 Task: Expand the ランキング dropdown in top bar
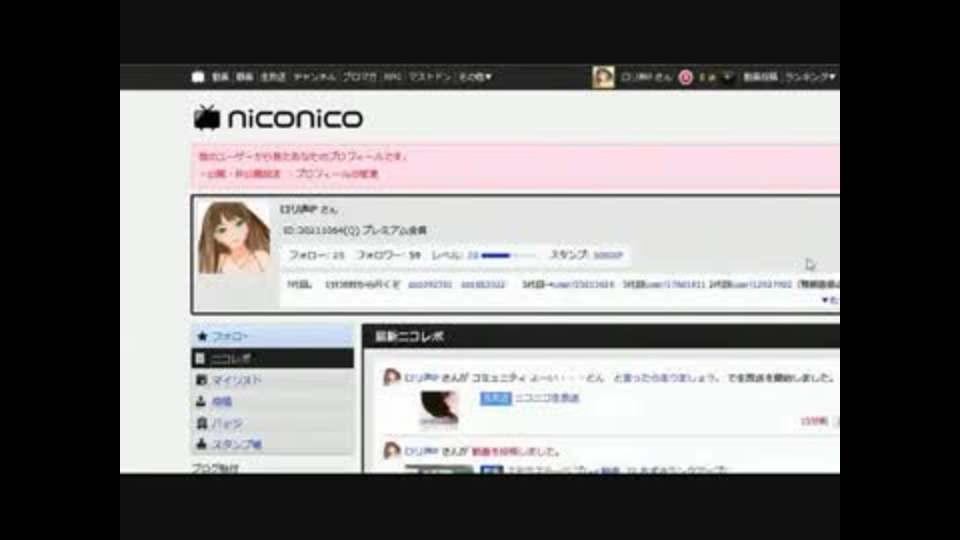[810, 77]
